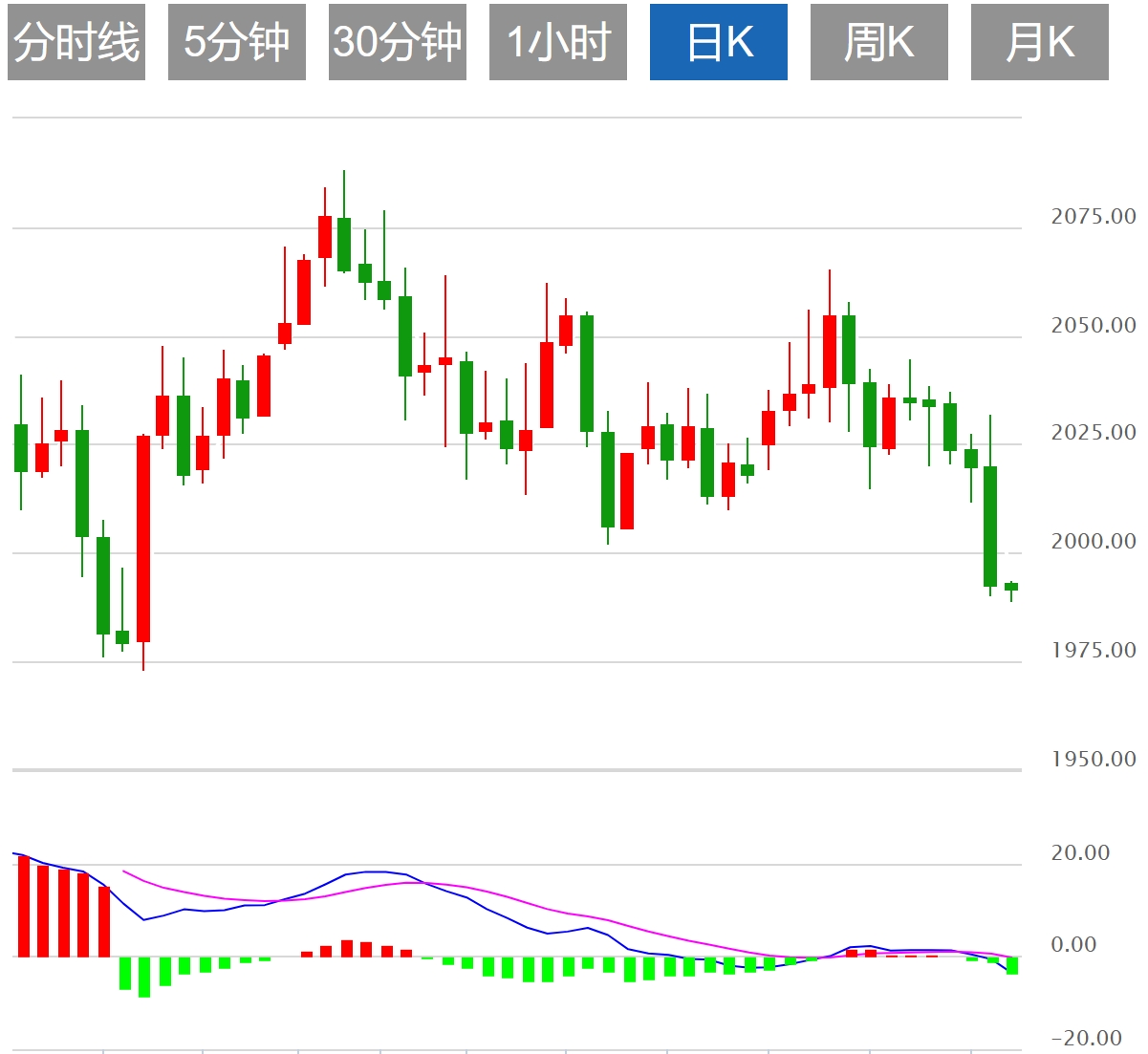The width and height of the screenshot is (1148, 1054).
Task: Switch to the 1小时 tab
Action: click(x=558, y=42)
